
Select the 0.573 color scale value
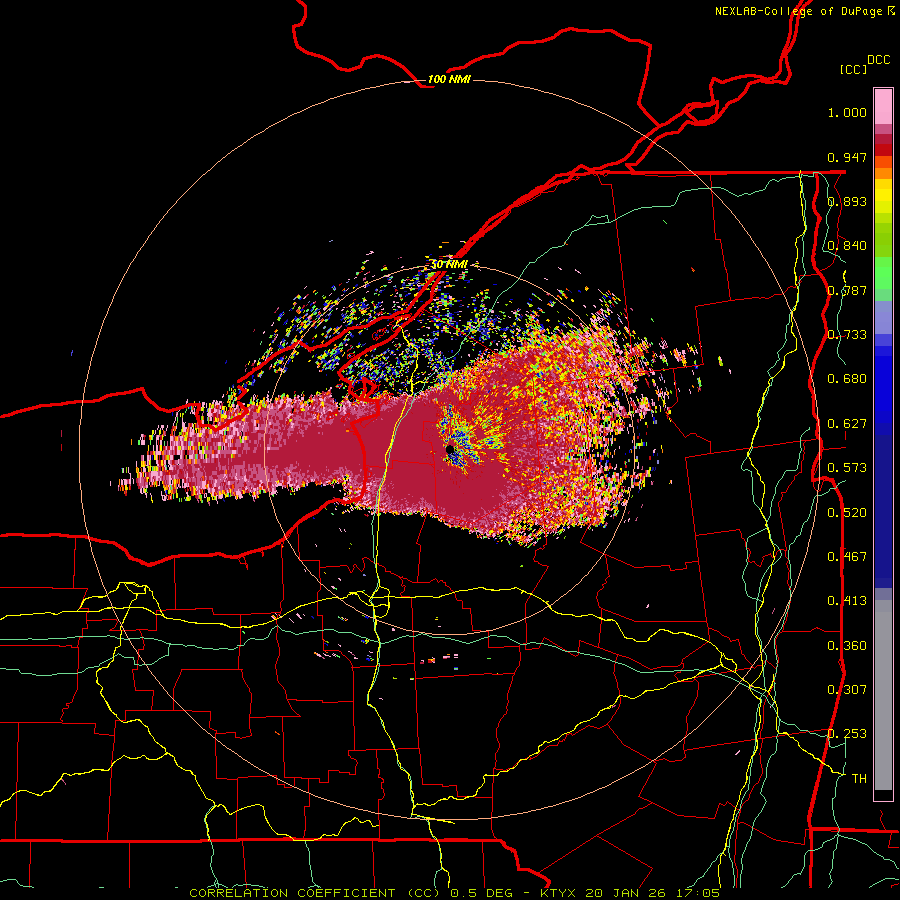tap(847, 468)
